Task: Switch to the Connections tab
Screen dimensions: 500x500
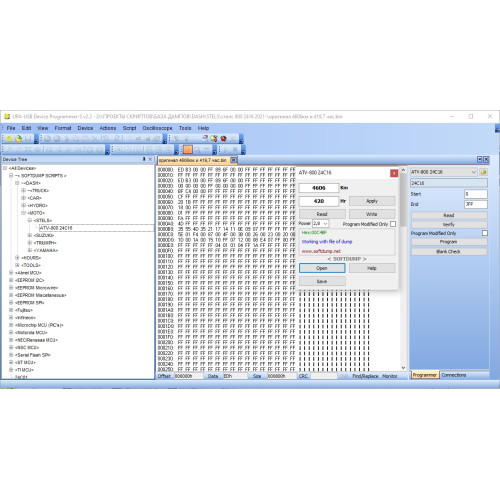Action: tap(454, 375)
